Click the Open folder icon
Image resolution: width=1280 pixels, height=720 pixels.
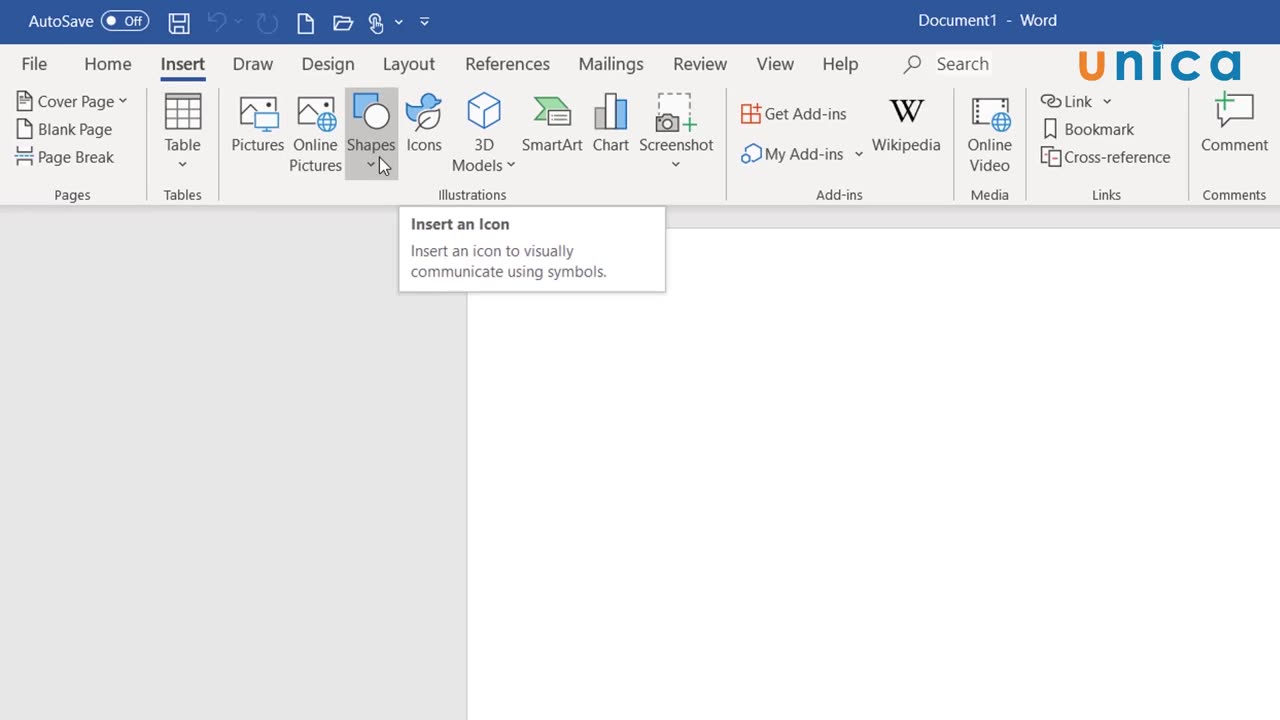[x=343, y=22]
